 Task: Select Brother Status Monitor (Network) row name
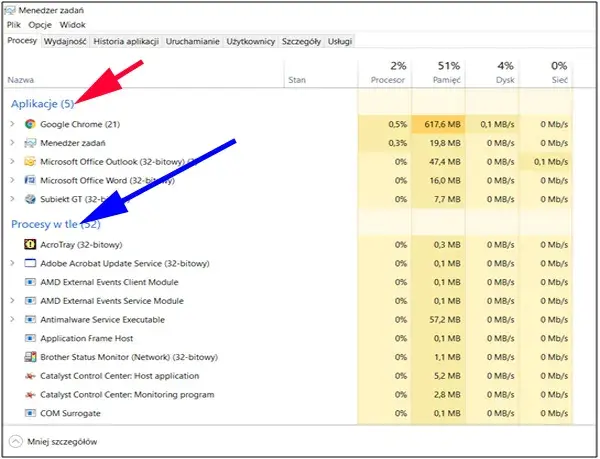(x=129, y=357)
